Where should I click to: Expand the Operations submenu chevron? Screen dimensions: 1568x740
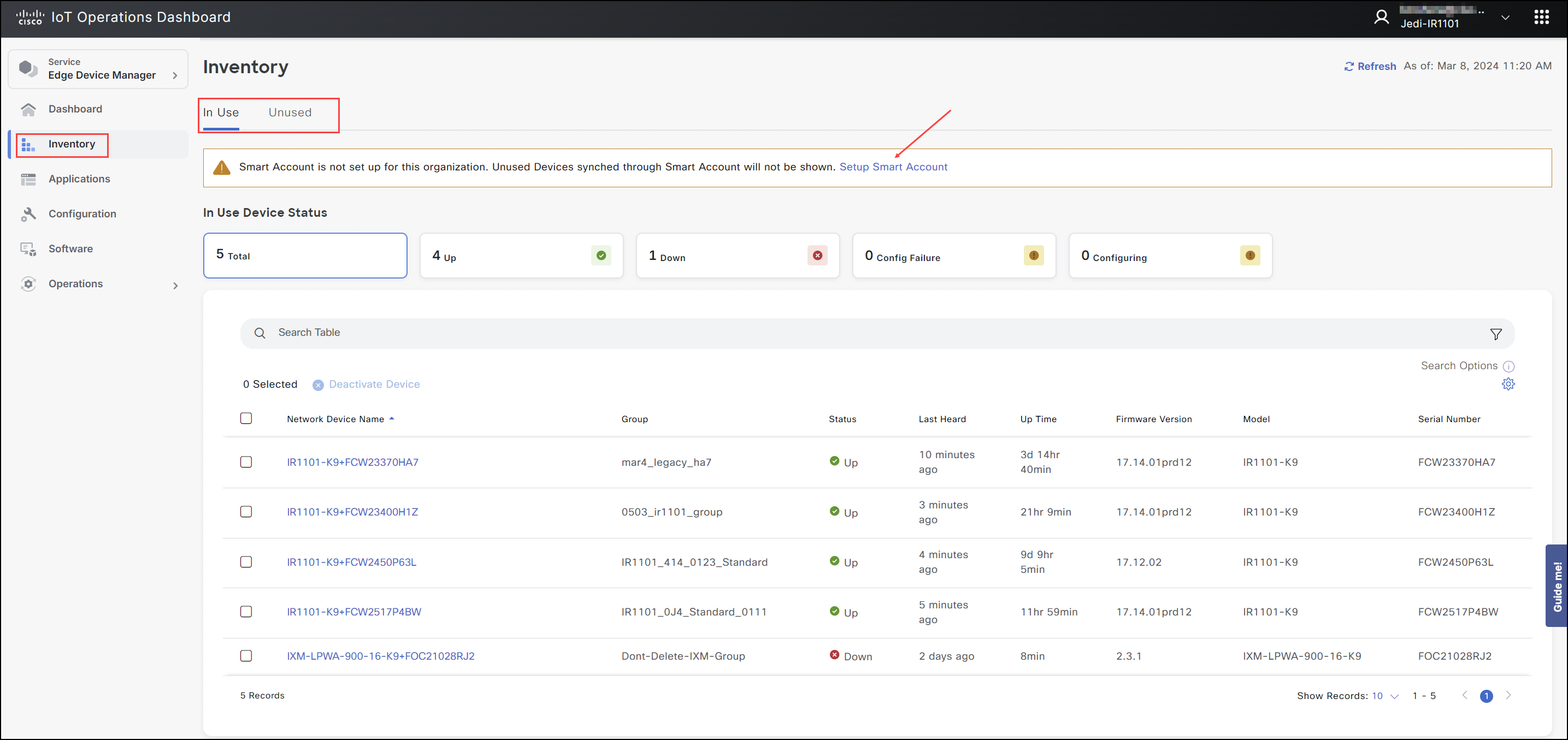coord(175,286)
